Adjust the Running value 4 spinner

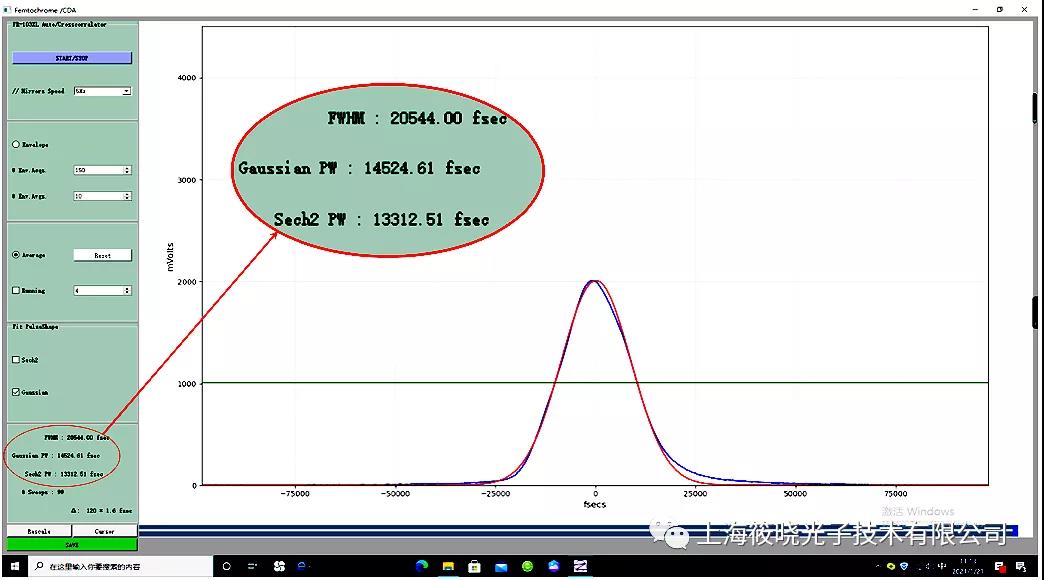tap(127, 290)
